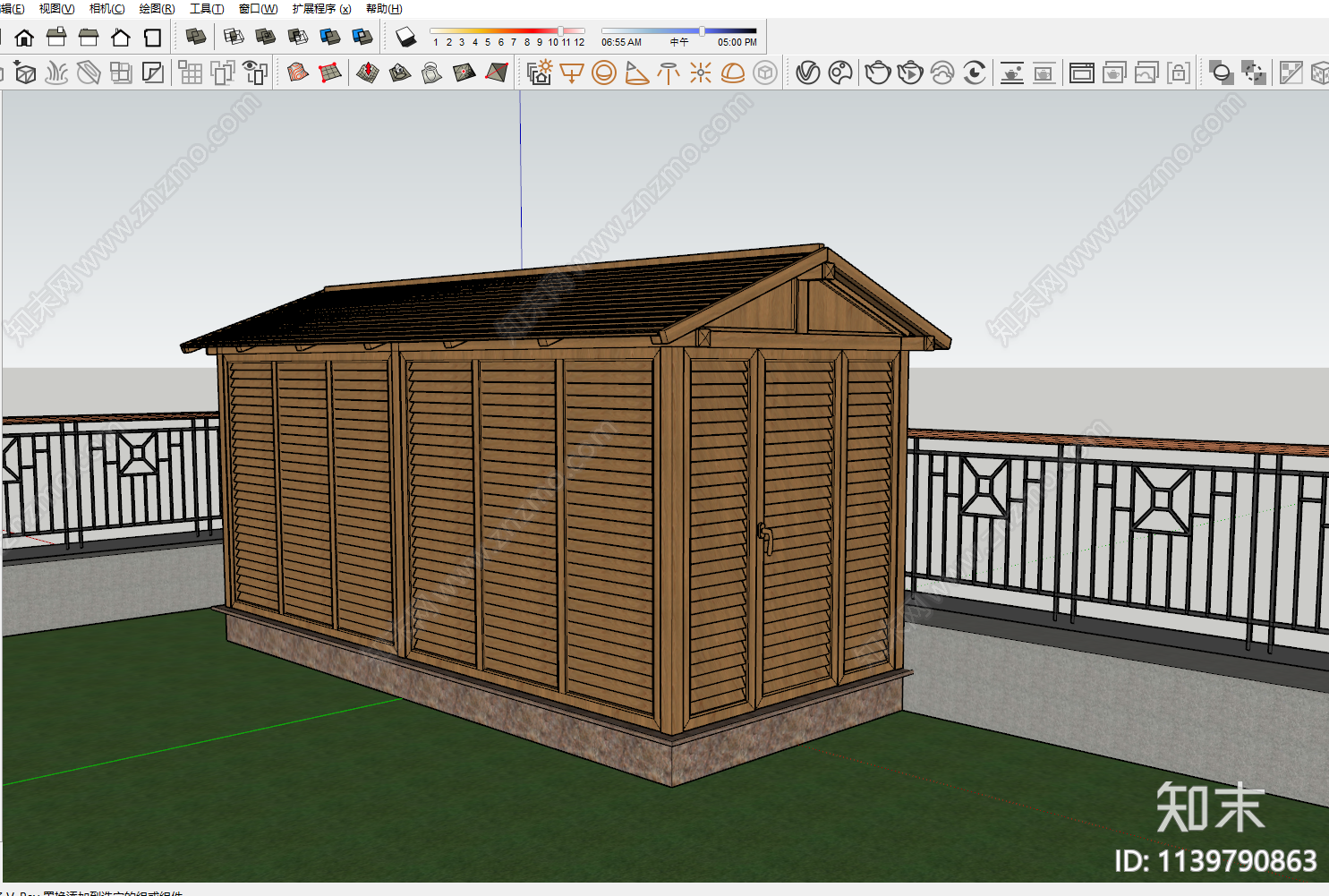Click the V-Ray cloud render icon

[x=942, y=73]
